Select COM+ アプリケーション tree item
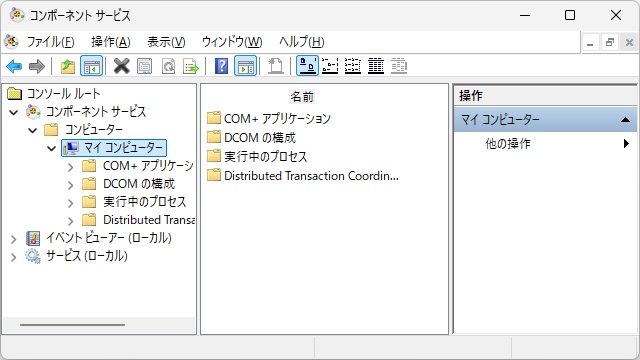The width and height of the screenshot is (640, 360). (x=148, y=166)
